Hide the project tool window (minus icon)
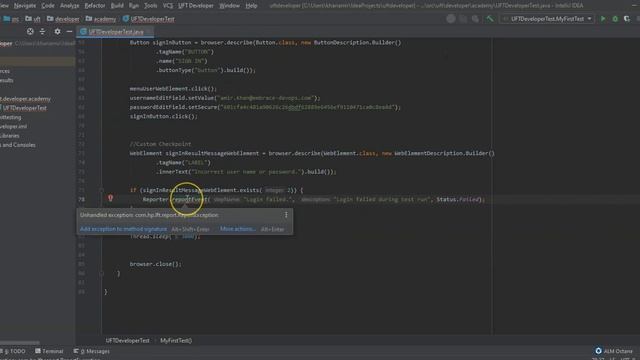The width and height of the screenshot is (640, 360). (x=69, y=31)
